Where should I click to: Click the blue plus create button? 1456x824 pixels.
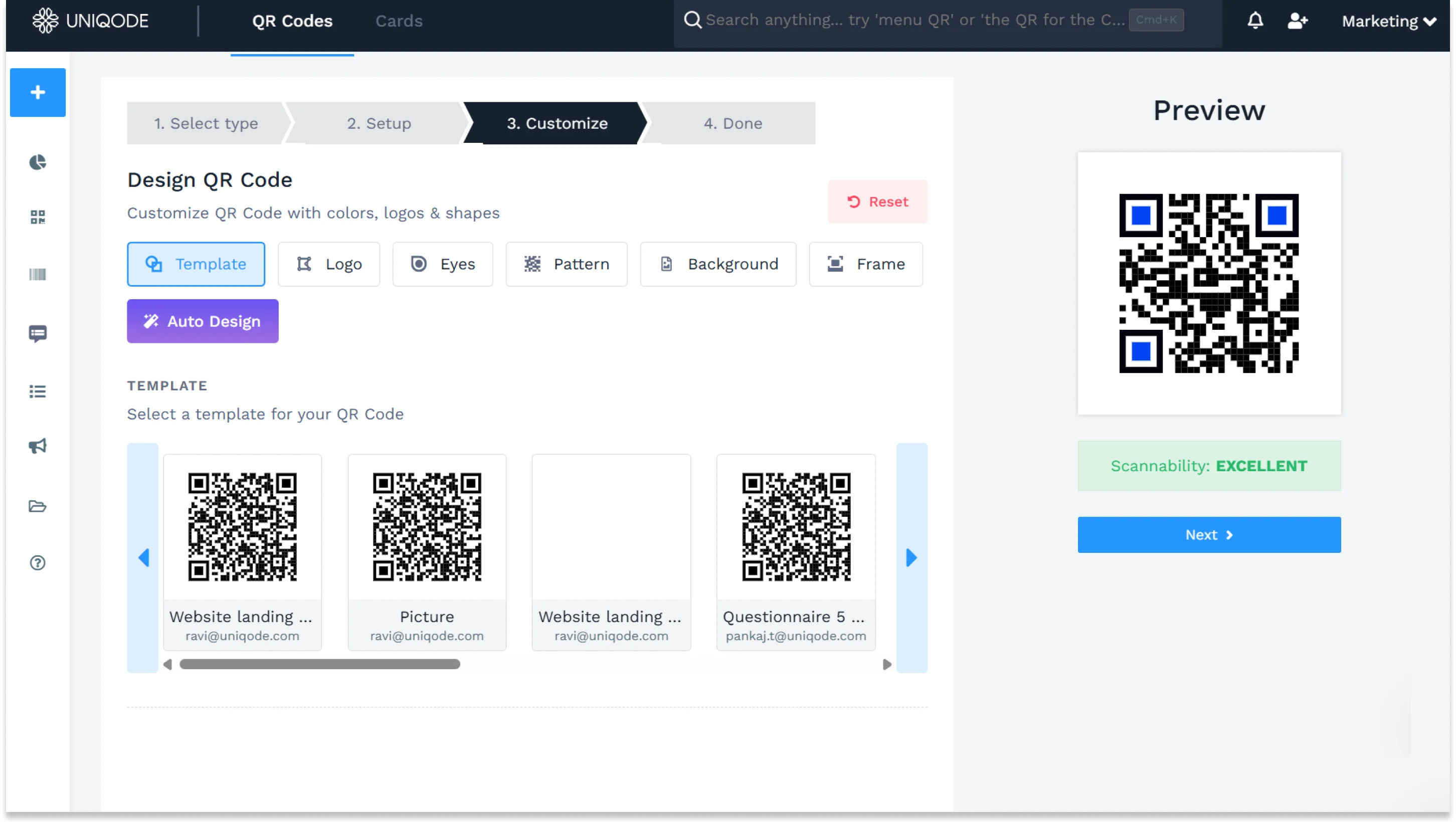pyautogui.click(x=38, y=92)
